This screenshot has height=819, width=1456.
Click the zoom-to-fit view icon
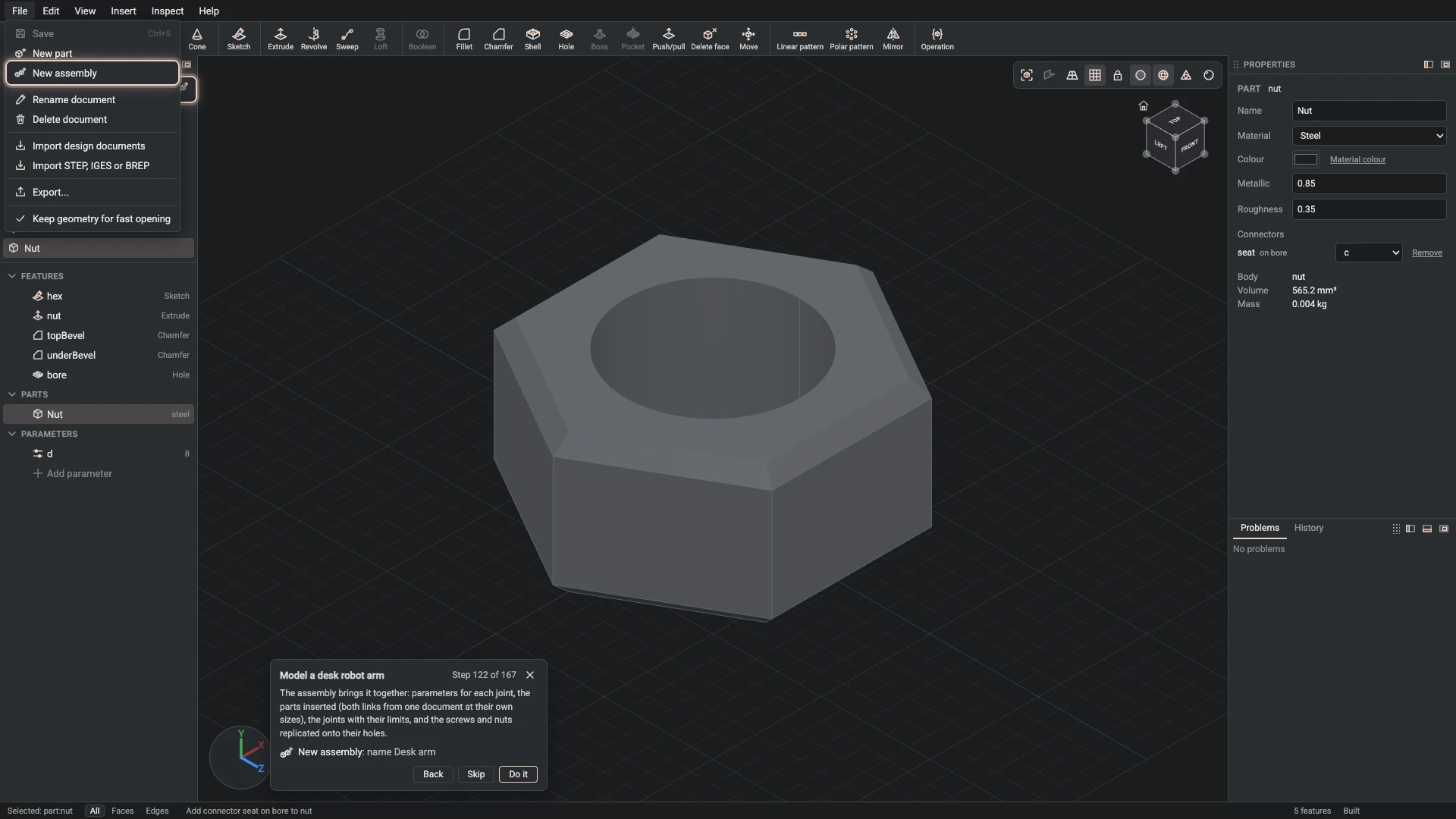click(x=1027, y=75)
